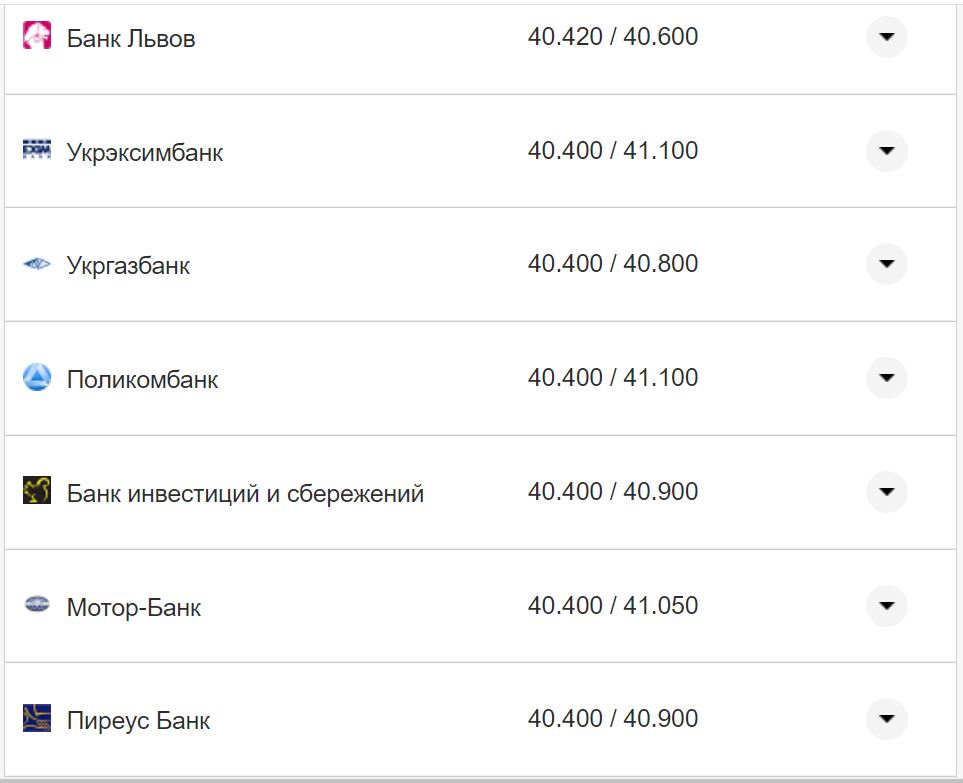Expand the Банк Львов row details
963x783 pixels.
886,37
